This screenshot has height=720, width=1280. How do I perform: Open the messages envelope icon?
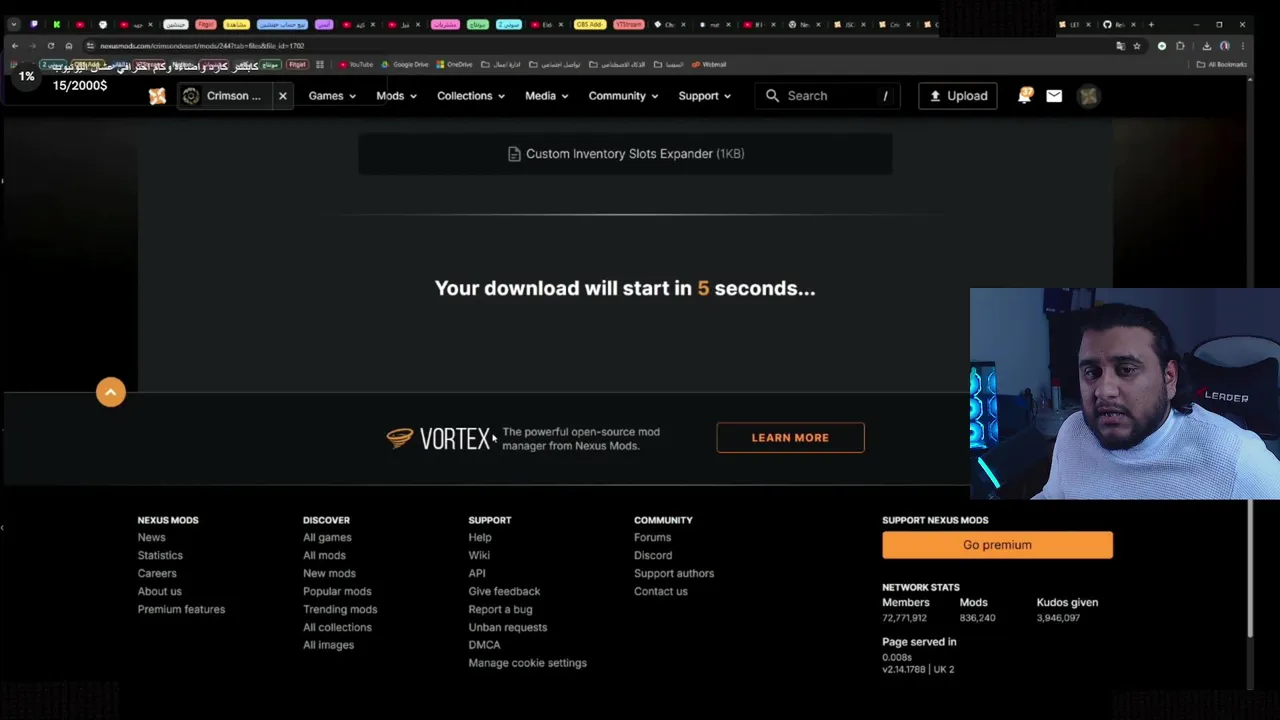[x=1054, y=96]
